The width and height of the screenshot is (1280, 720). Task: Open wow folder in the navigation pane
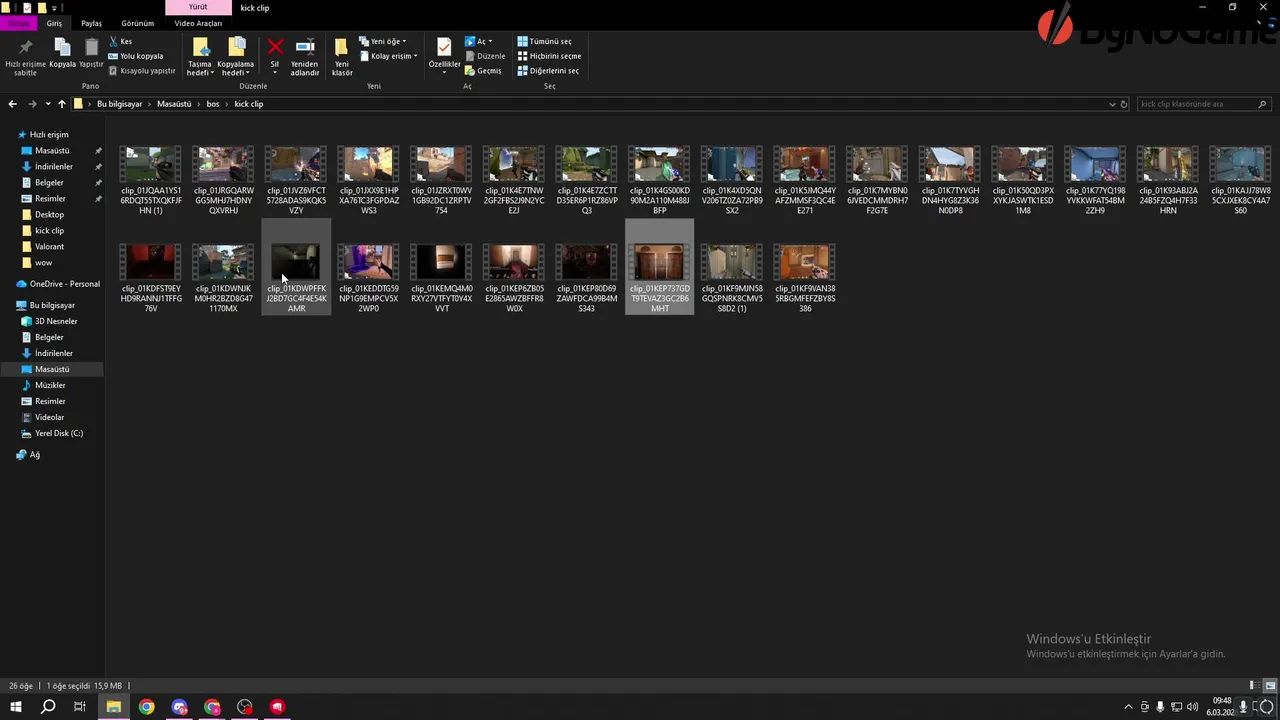point(43,262)
